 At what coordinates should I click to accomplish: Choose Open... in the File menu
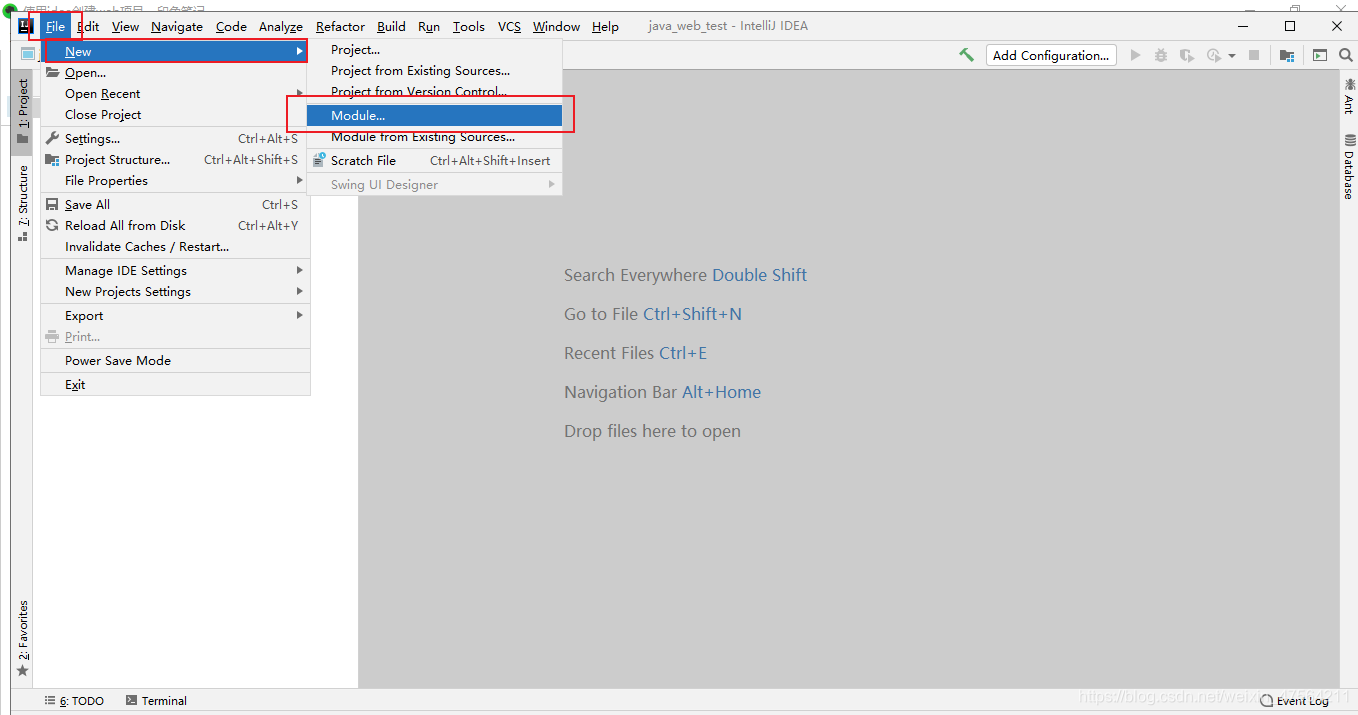coord(175,72)
